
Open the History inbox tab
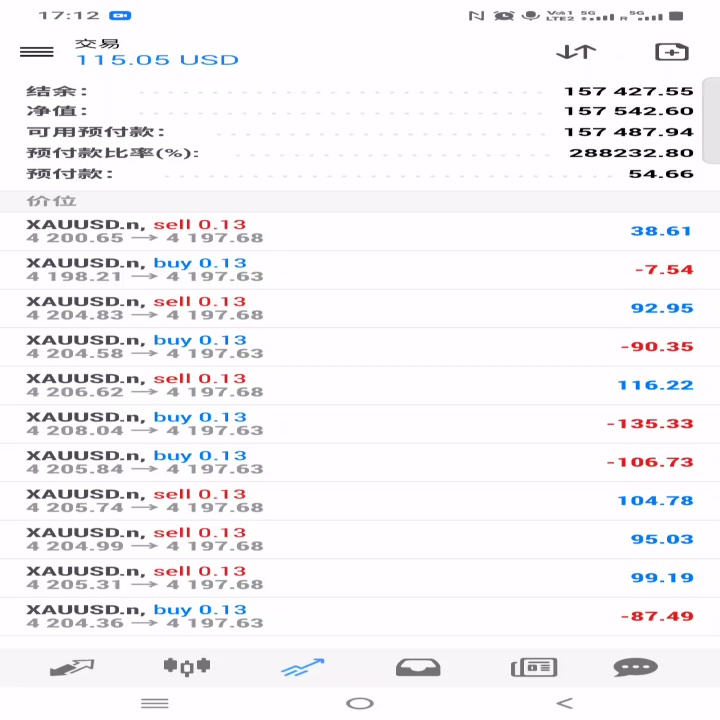tap(418, 667)
